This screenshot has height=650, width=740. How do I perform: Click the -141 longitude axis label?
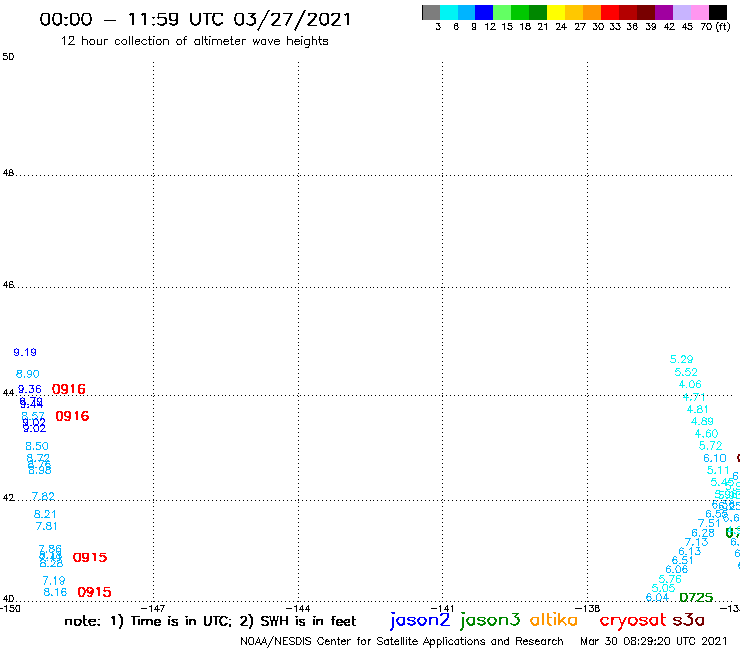point(443,609)
